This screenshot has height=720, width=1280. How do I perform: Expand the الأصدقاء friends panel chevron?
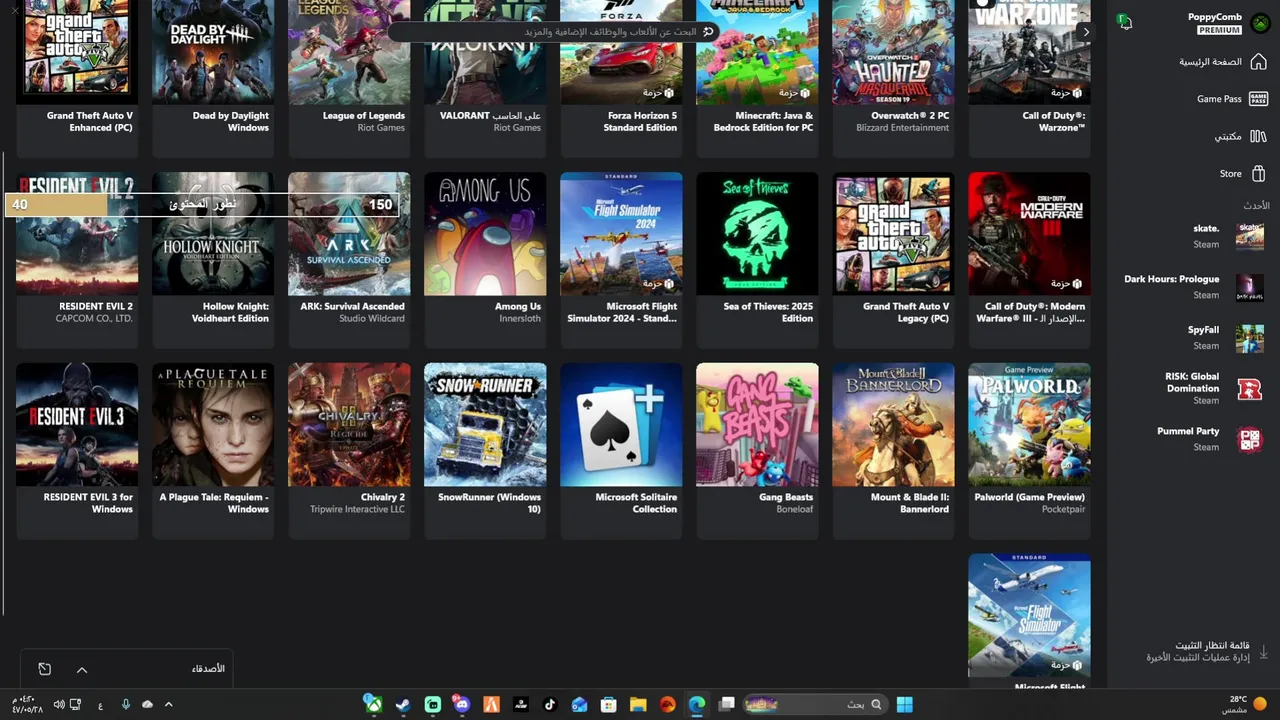point(82,669)
